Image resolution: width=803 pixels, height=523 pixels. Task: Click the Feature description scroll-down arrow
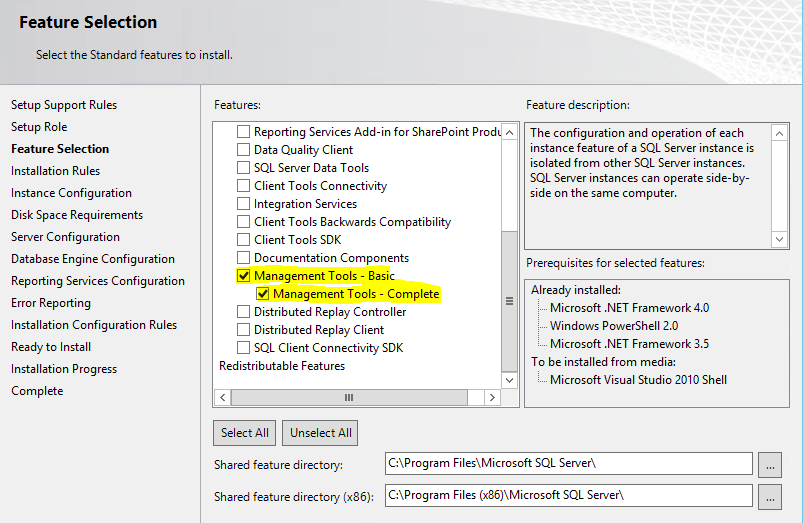[779, 239]
